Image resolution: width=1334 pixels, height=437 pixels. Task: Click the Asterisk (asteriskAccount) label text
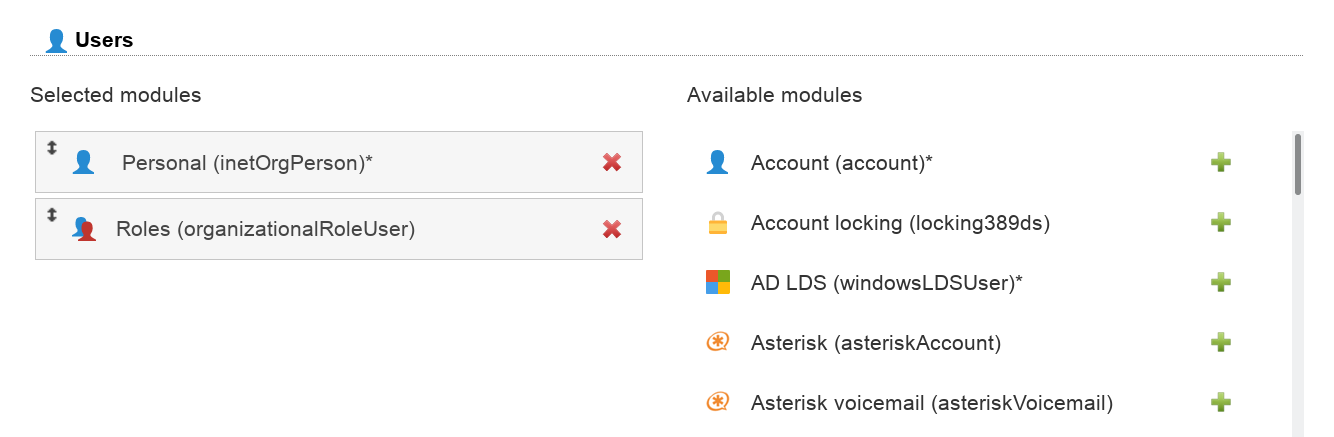(x=875, y=343)
